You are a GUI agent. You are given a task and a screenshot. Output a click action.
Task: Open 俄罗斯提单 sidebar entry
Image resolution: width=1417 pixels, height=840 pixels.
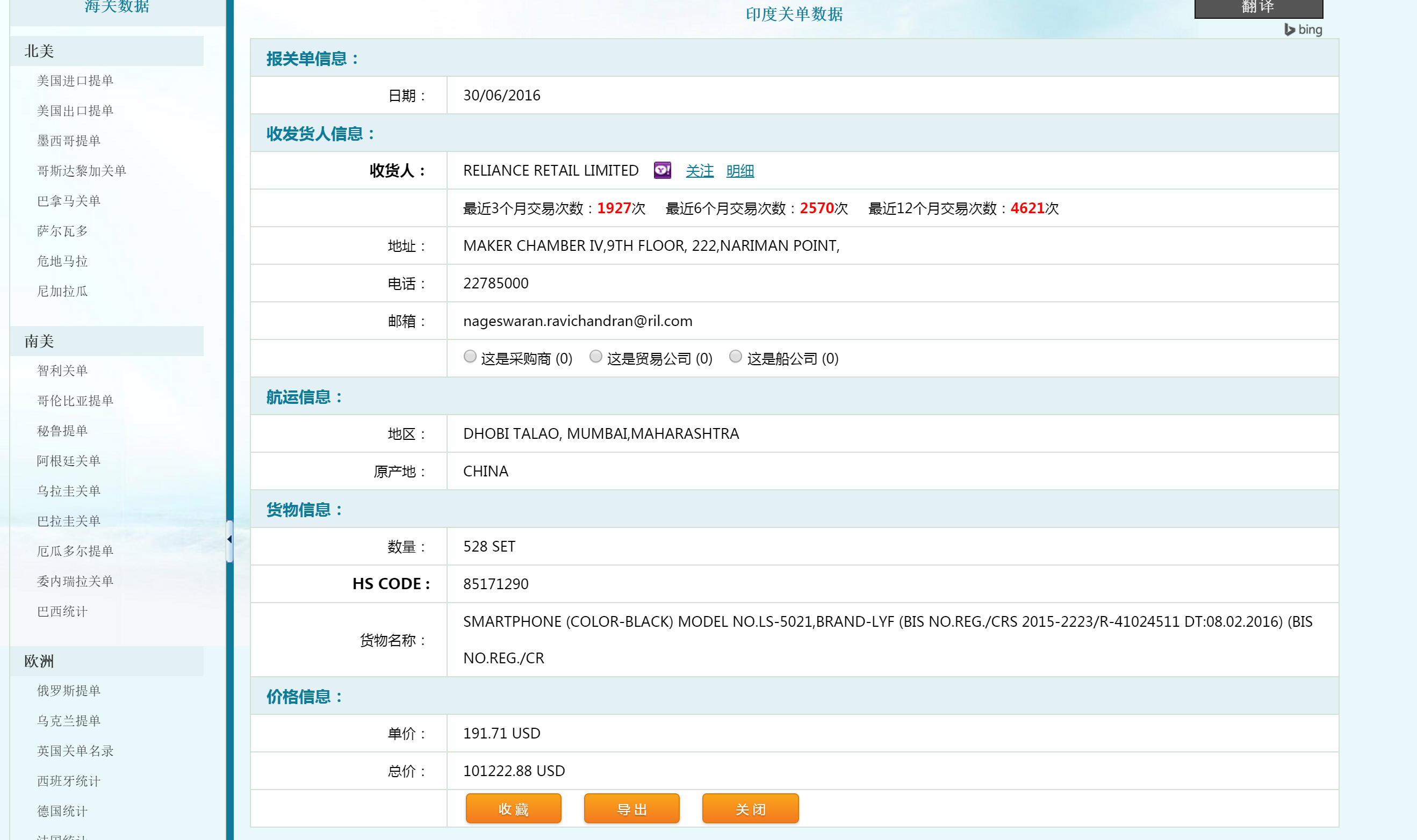[x=69, y=691]
